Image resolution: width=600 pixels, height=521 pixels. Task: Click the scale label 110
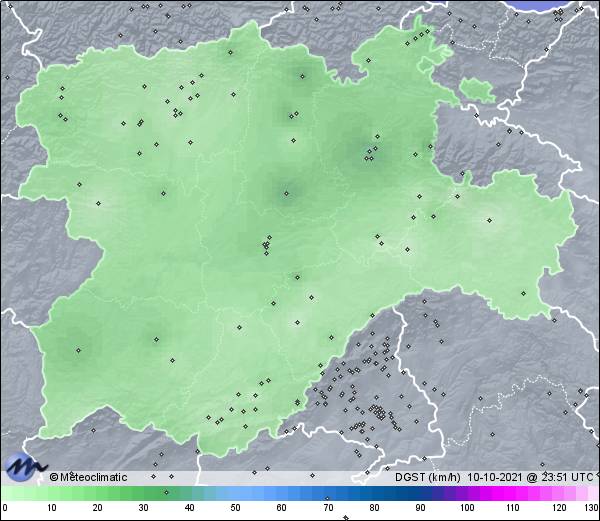(x=513, y=508)
